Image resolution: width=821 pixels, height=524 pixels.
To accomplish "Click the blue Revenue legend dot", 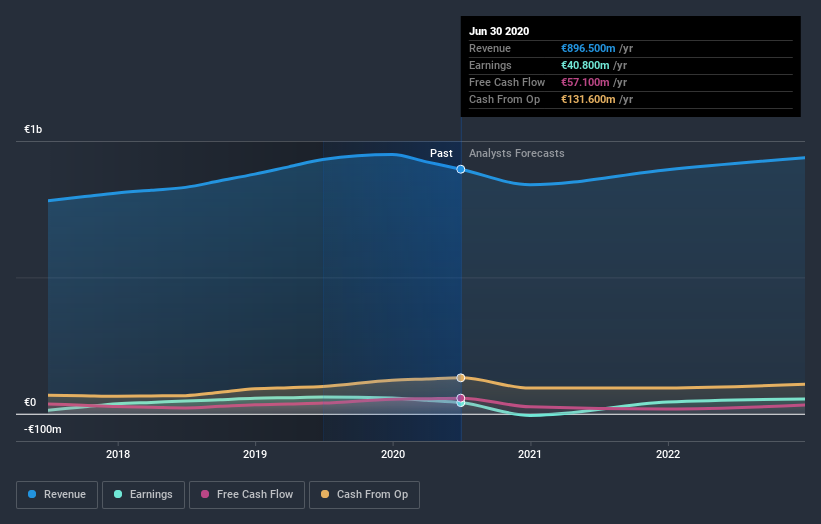I will [x=32, y=494].
